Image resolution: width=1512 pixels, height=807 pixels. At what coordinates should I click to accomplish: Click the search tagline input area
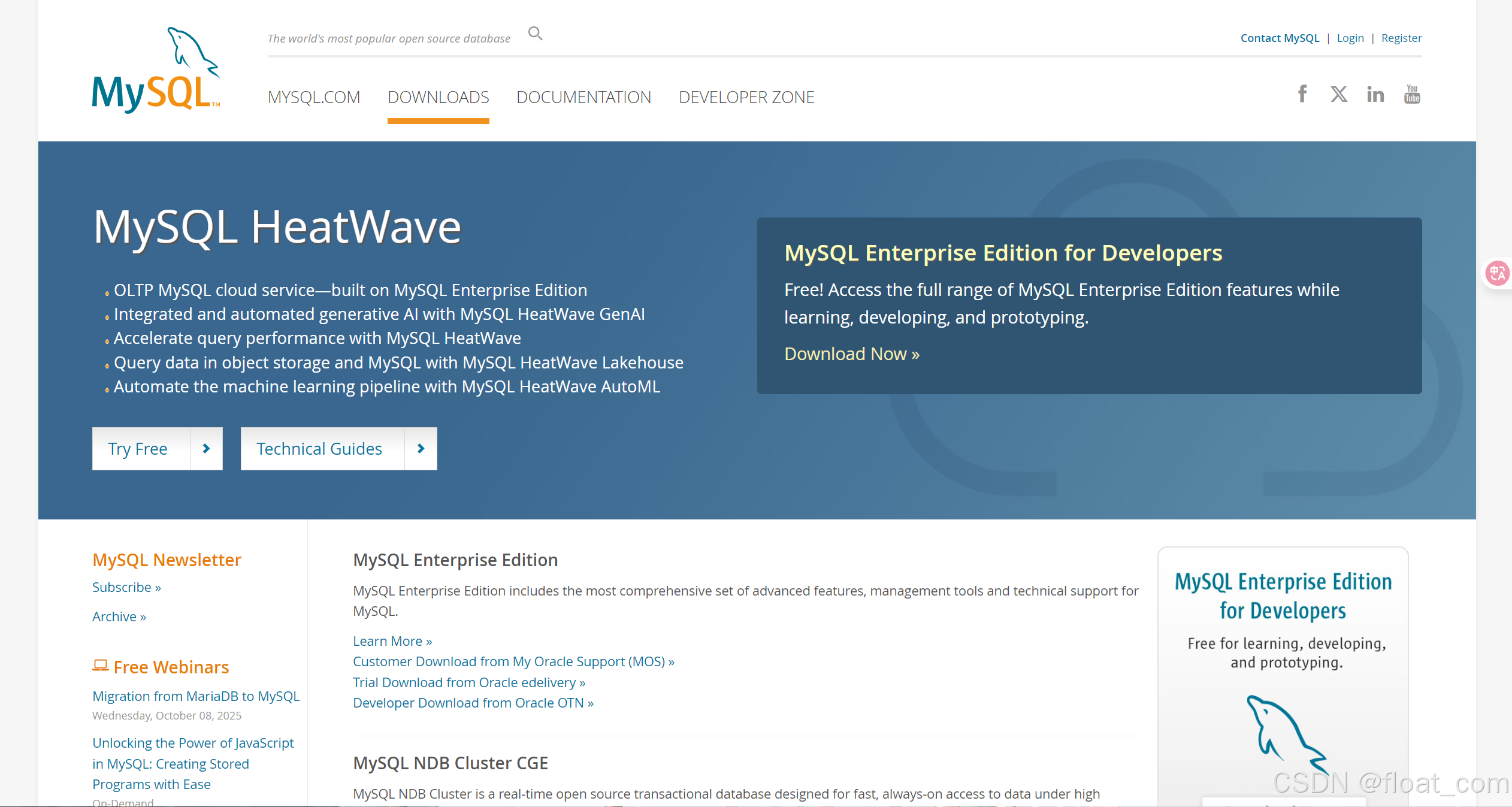(x=389, y=38)
